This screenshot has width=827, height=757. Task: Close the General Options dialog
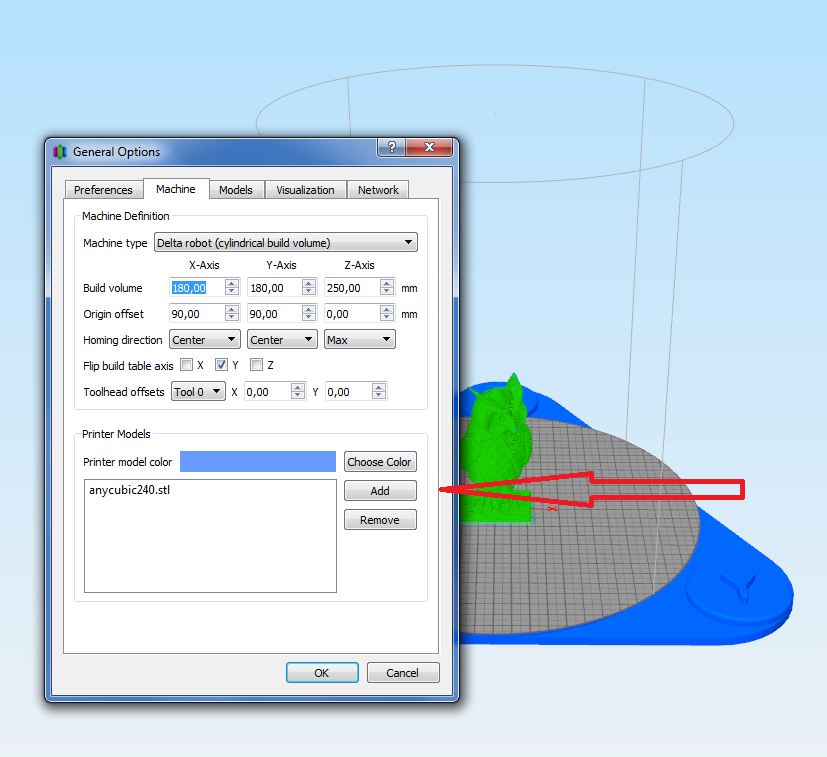(x=429, y=147)
